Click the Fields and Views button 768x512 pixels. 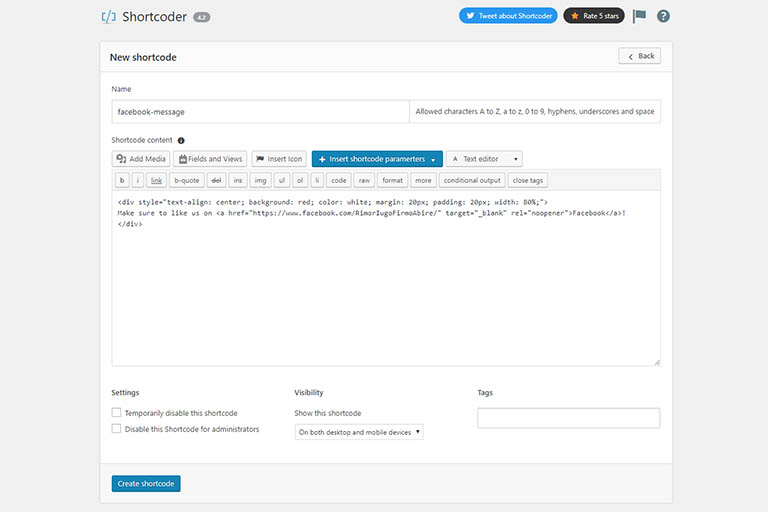(x=210, y=159)
